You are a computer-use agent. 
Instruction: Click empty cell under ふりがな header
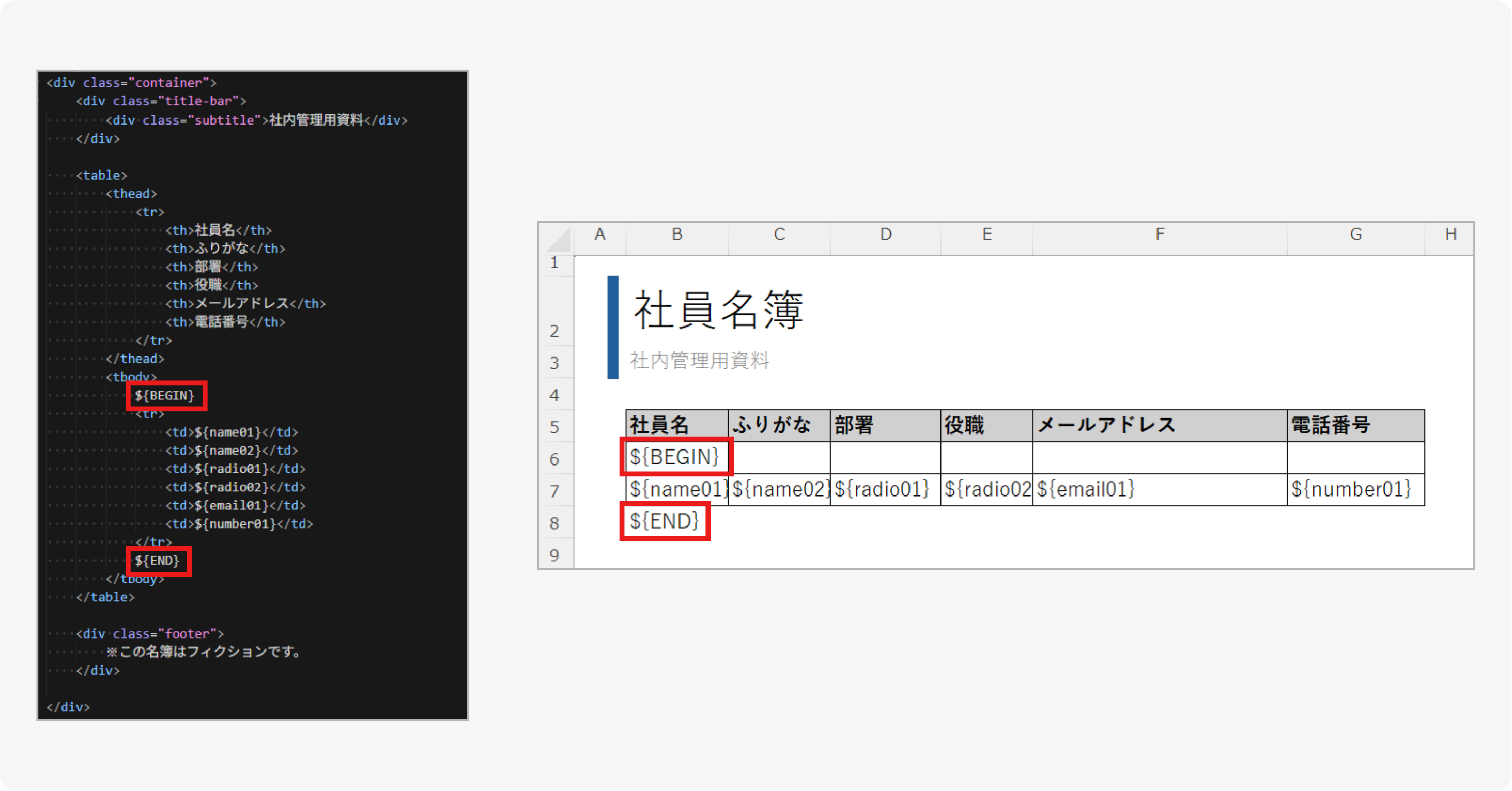click(x=778, y=457)
